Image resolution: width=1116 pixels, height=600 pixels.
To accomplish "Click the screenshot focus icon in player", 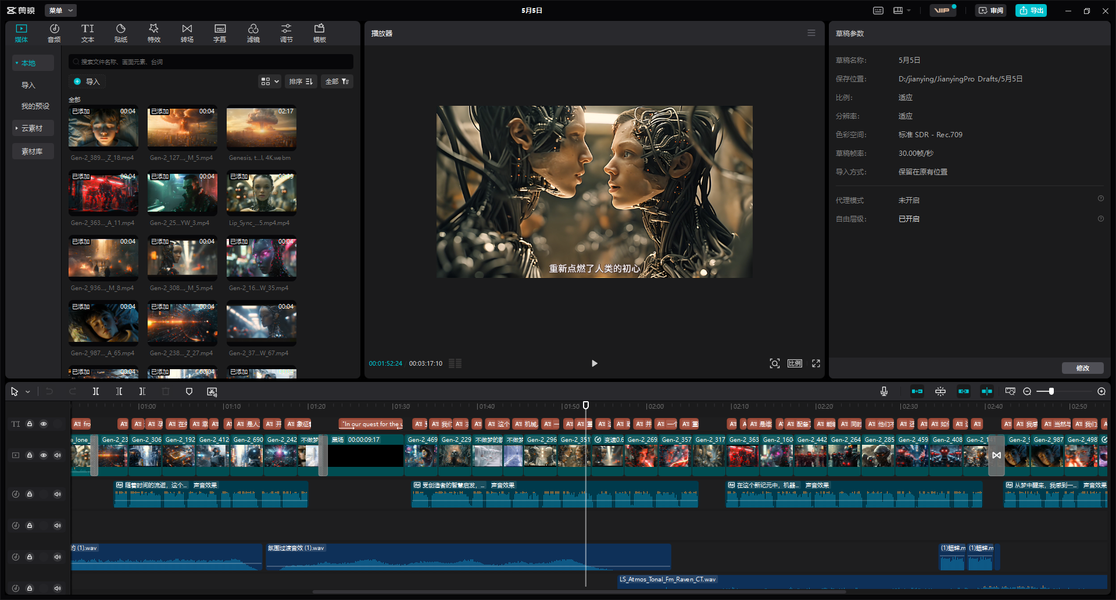I will (774, 363).
